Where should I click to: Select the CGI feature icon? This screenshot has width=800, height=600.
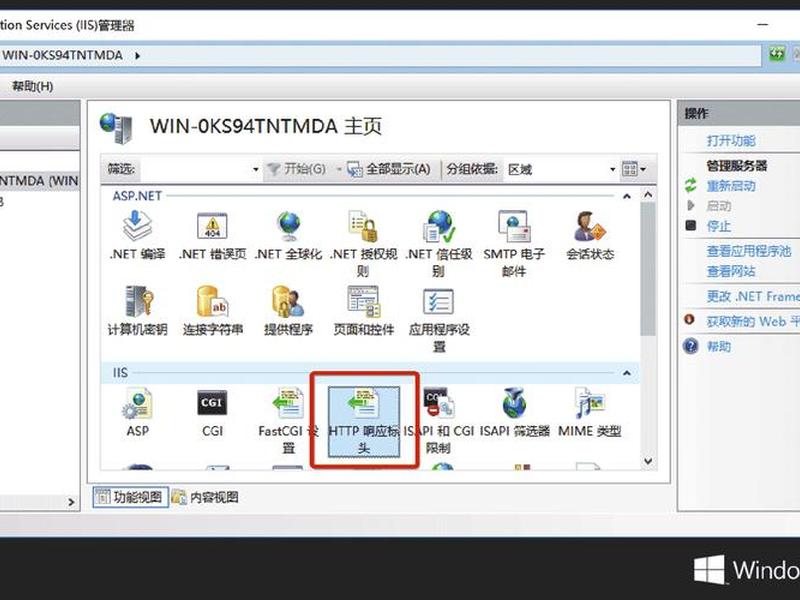(212, 412)
